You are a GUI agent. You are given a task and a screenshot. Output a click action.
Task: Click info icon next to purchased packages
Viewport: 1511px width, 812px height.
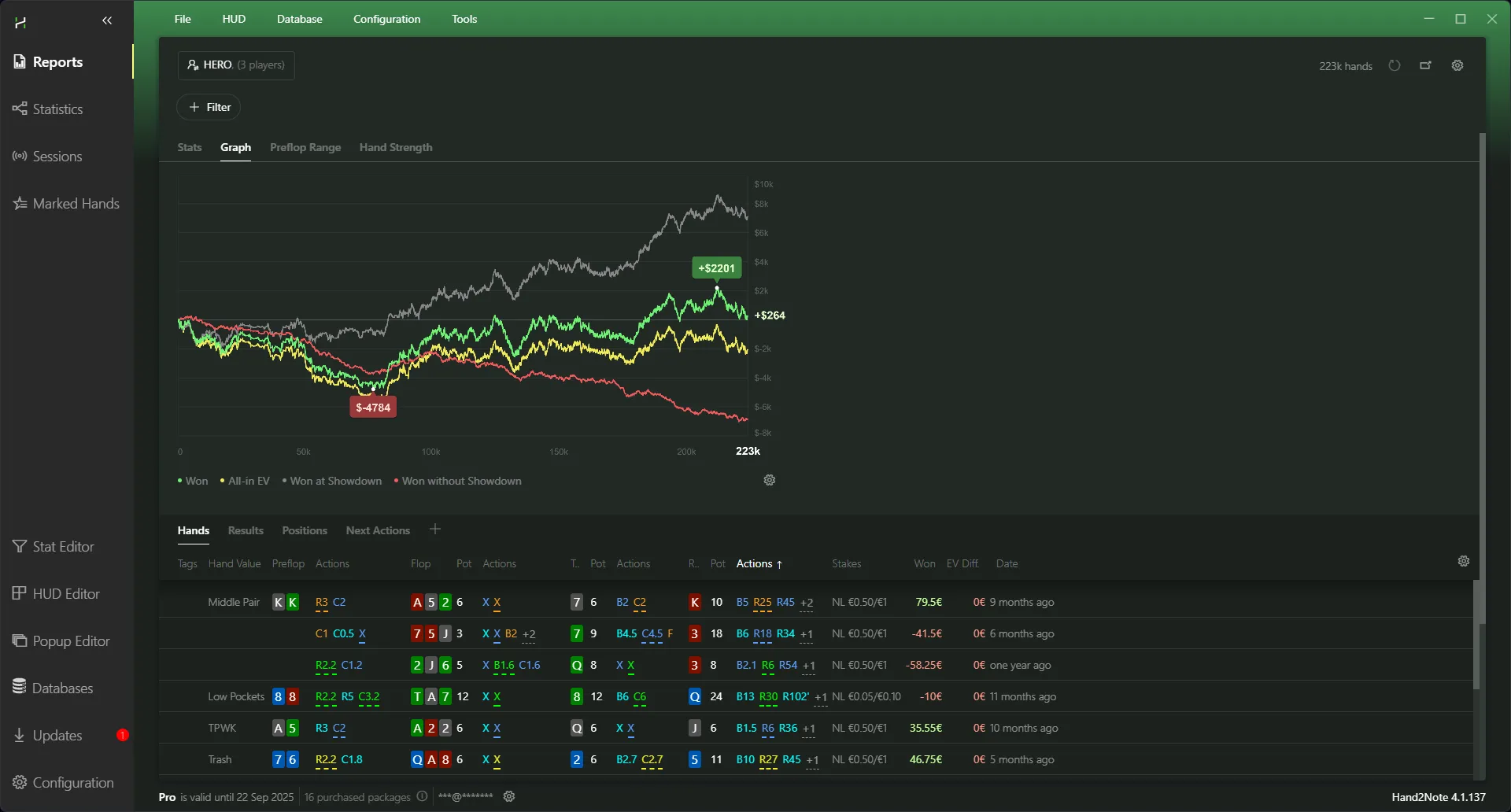(x=422, y=796)
